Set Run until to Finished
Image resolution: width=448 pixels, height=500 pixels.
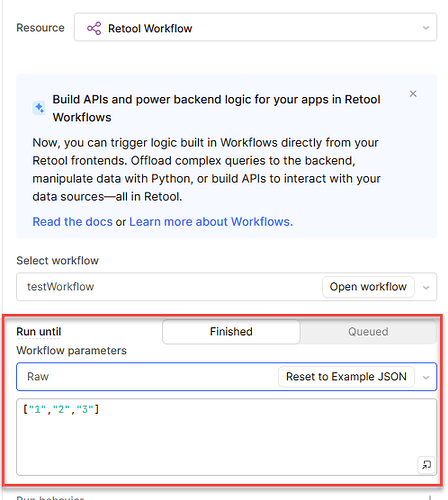tap(231, 332)
